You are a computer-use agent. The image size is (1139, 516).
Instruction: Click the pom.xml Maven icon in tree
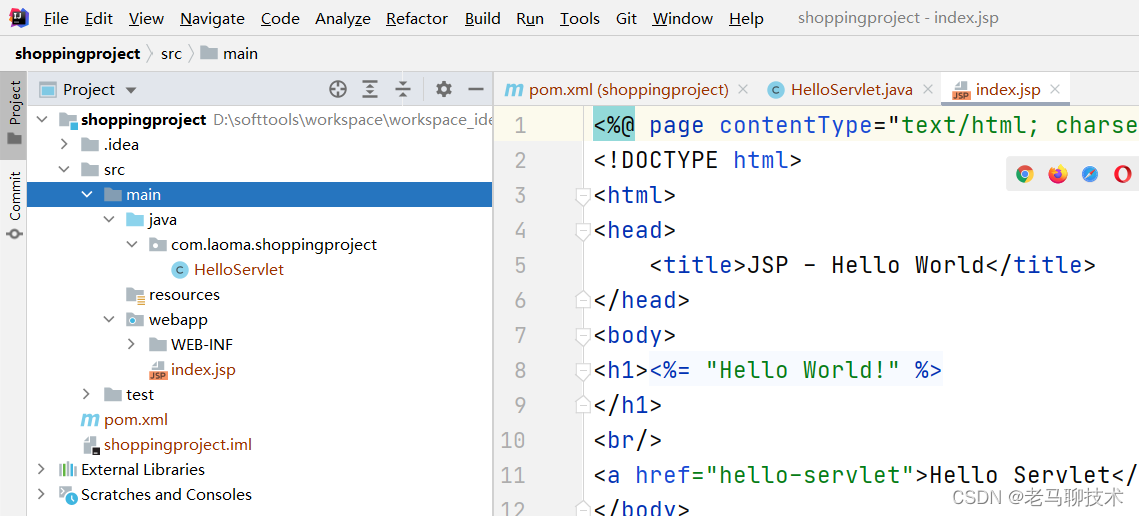[90, 420]
